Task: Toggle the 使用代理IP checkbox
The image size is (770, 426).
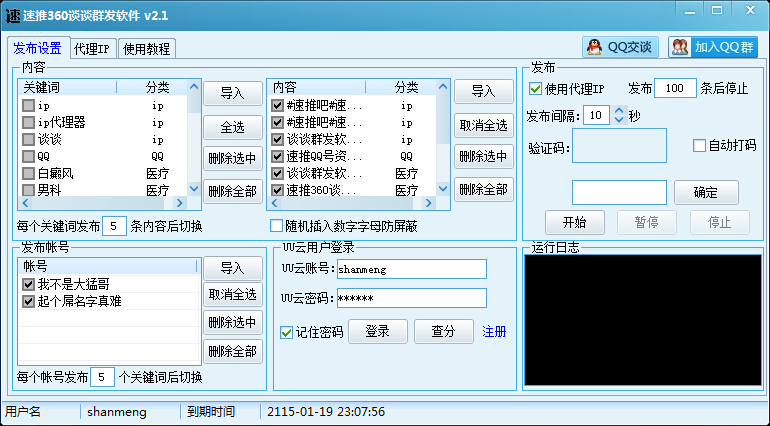Action: point(535,88)
